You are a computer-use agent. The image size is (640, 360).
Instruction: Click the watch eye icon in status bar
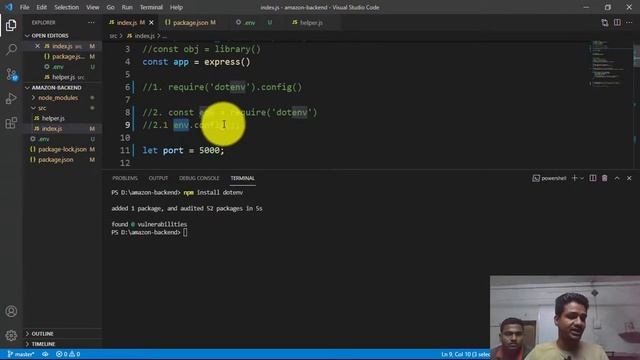click(45, 354)
